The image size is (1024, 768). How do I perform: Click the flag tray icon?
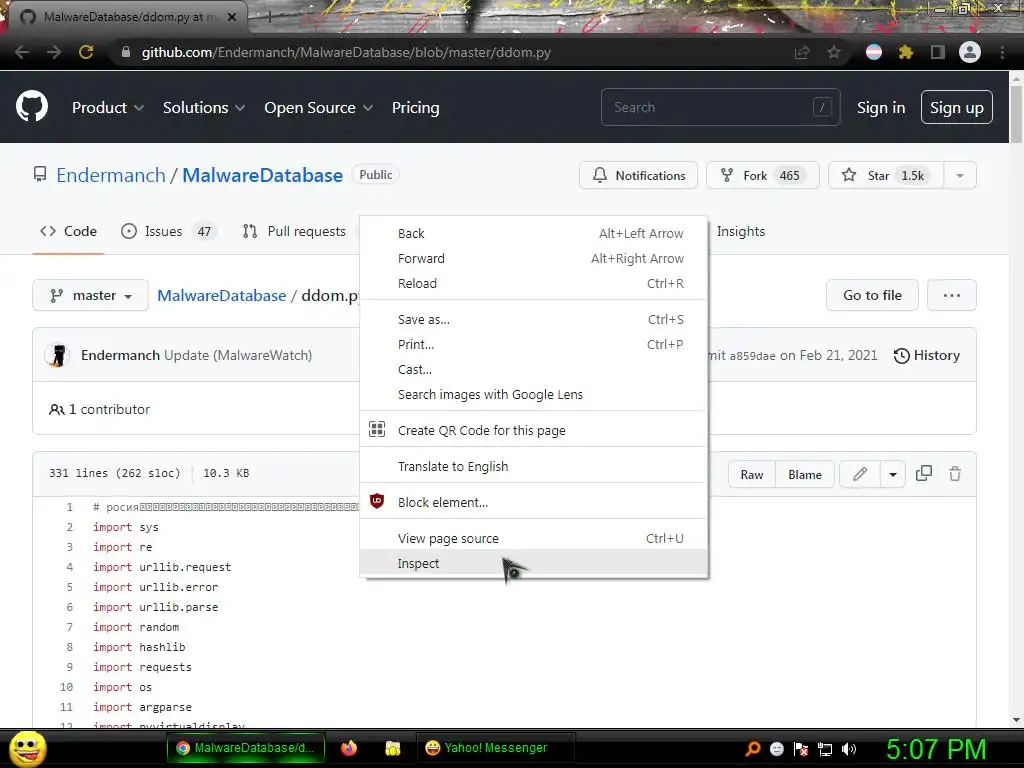tap(801, 749)
